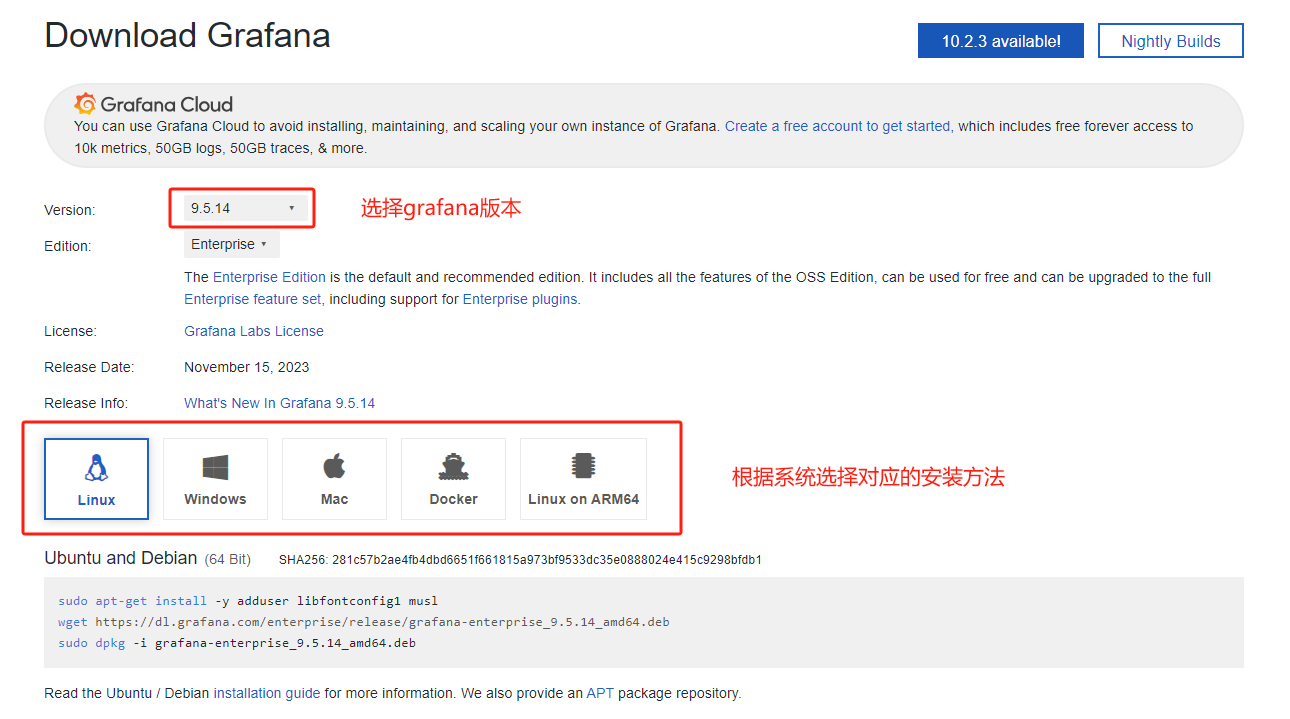Open the Grafana Labs License link

coord(254,331)
